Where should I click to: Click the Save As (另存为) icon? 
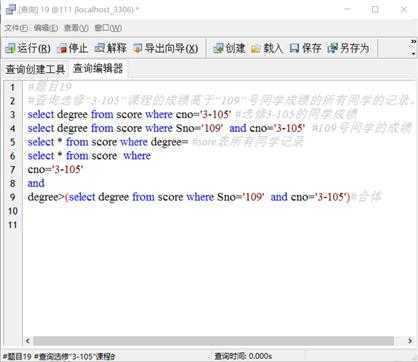click(332, 49)
